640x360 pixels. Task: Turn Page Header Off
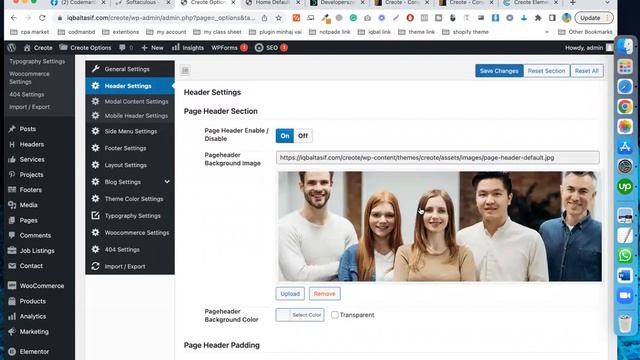(x=303, y=136)
